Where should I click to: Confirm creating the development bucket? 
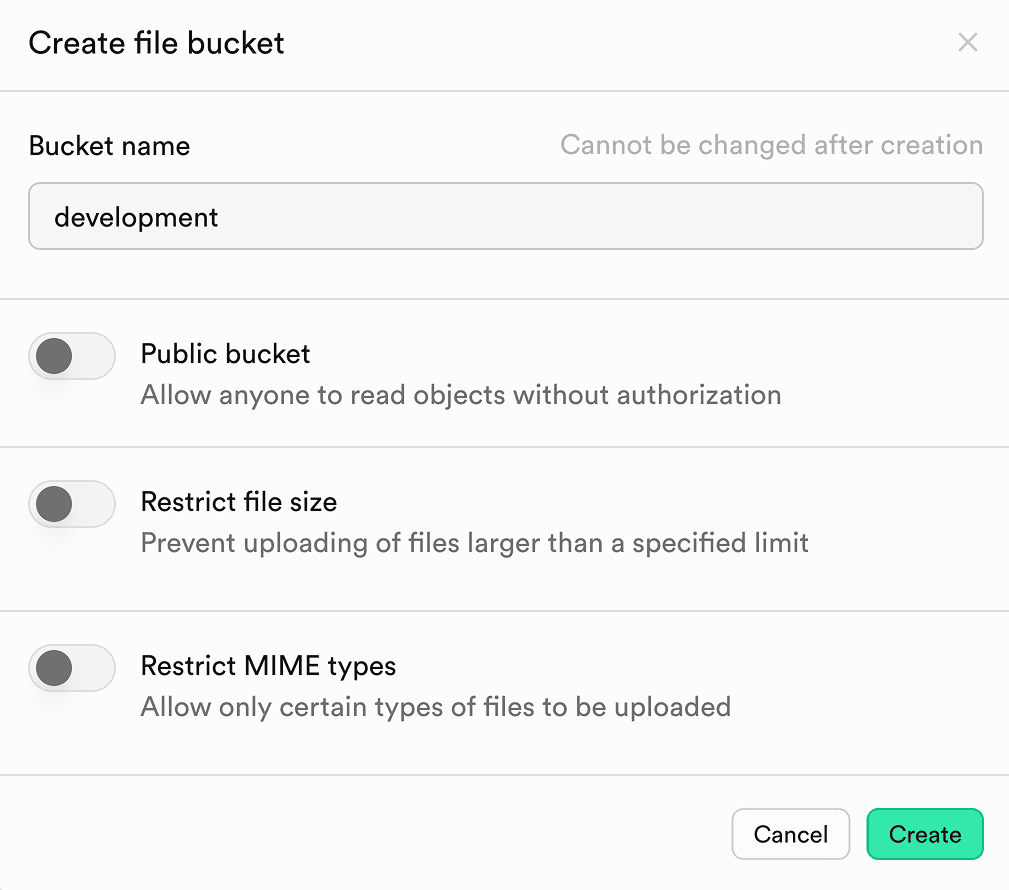tap(924, 834)
